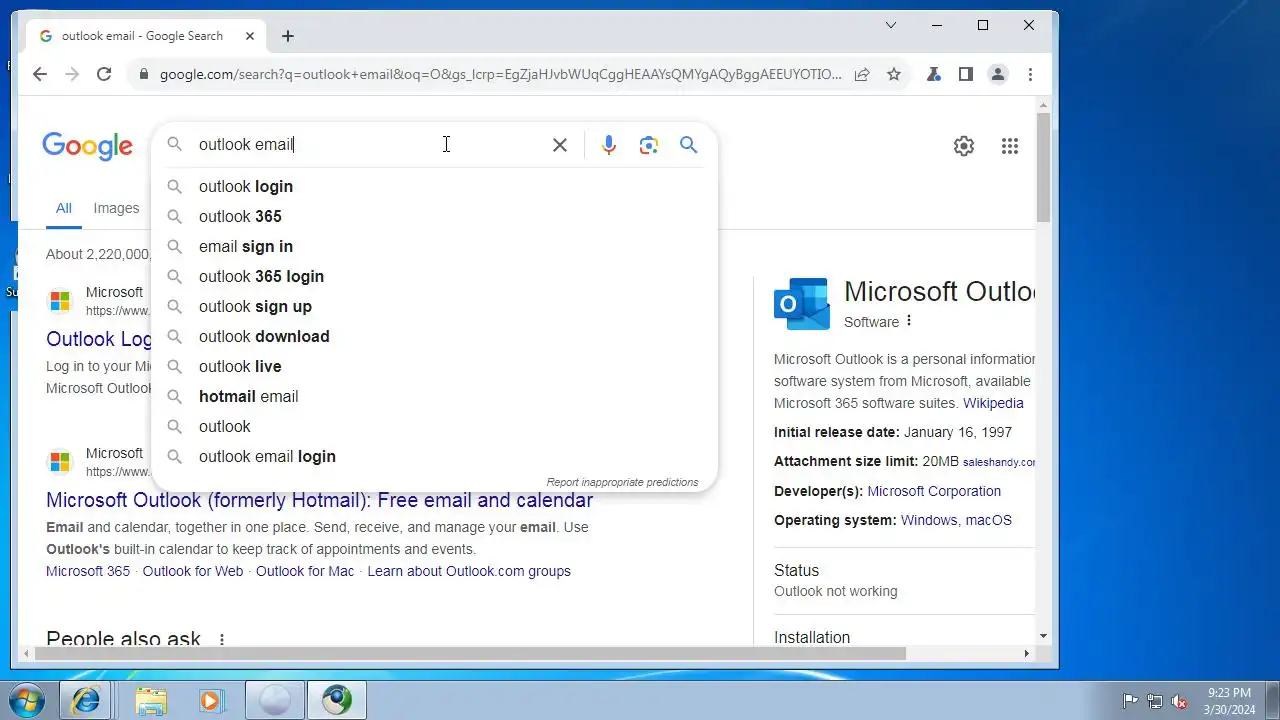
Task: Open Windows Explorer folder from taskbar
Action: click(151, 701)
